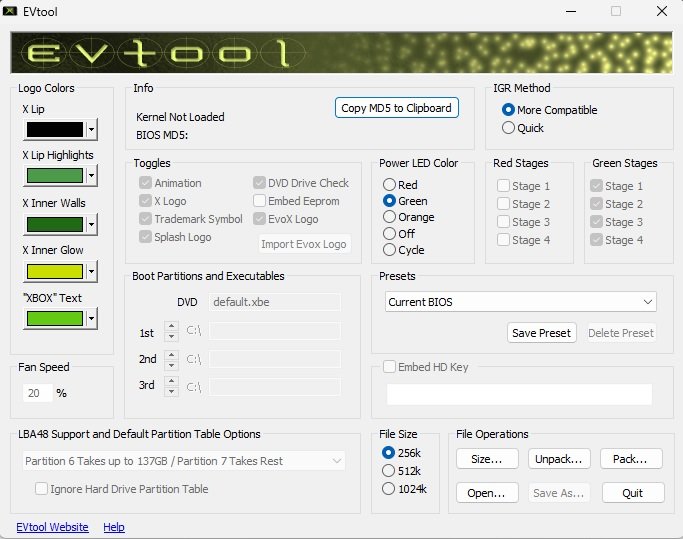This screenshot has width=683, height=539.
Task: Toggle Green Stages Stage 1
Action: click(616, 186)
